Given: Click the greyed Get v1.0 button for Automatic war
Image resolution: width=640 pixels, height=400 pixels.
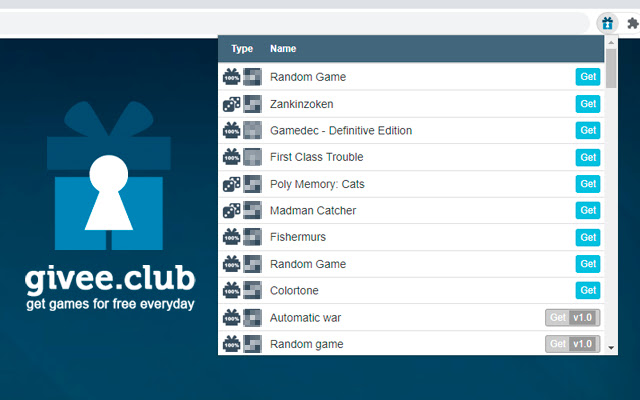Looking at the screenshot, I should [573, 318].
